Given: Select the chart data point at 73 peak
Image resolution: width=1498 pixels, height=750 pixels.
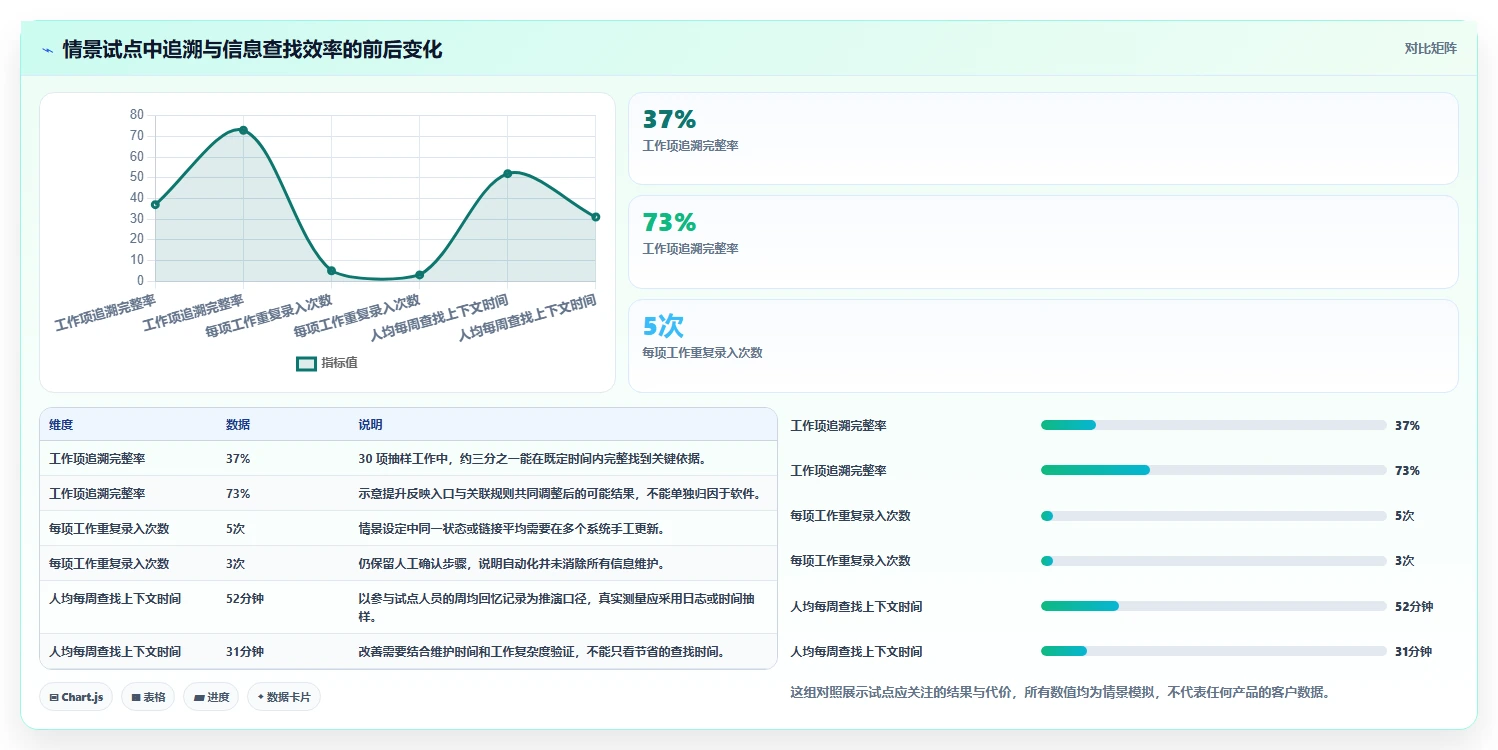Looking at the screenshot, I should click(243, 130).
